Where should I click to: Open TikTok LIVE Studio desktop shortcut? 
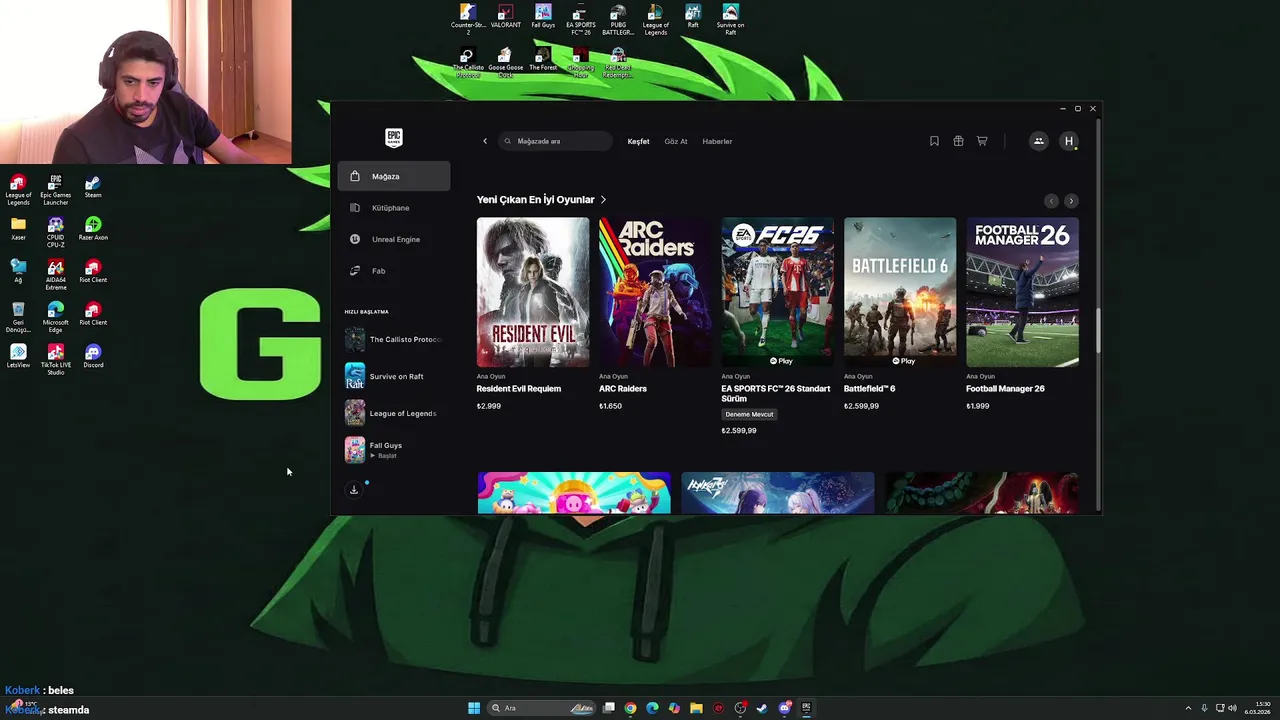(x=55, y=360)
